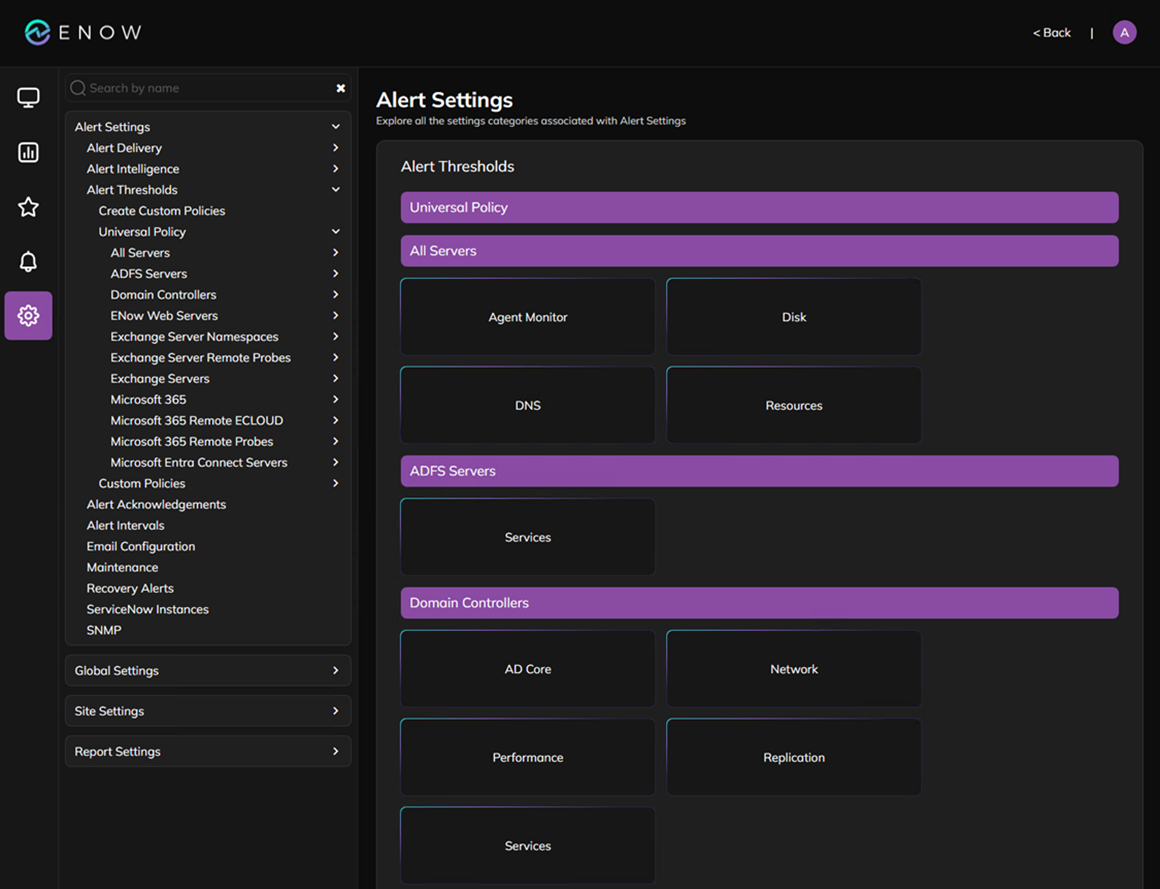
Task: Go back using the Back link
Action: (1051, 33)
